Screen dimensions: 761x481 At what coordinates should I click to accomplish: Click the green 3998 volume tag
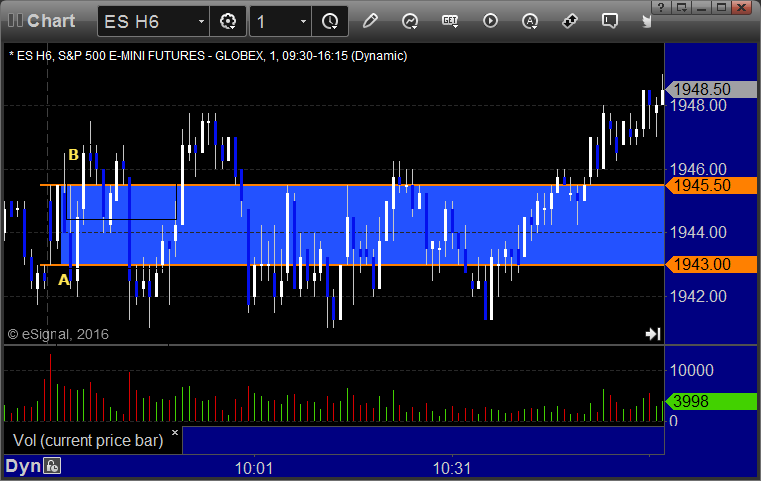(x=711, y=401)
